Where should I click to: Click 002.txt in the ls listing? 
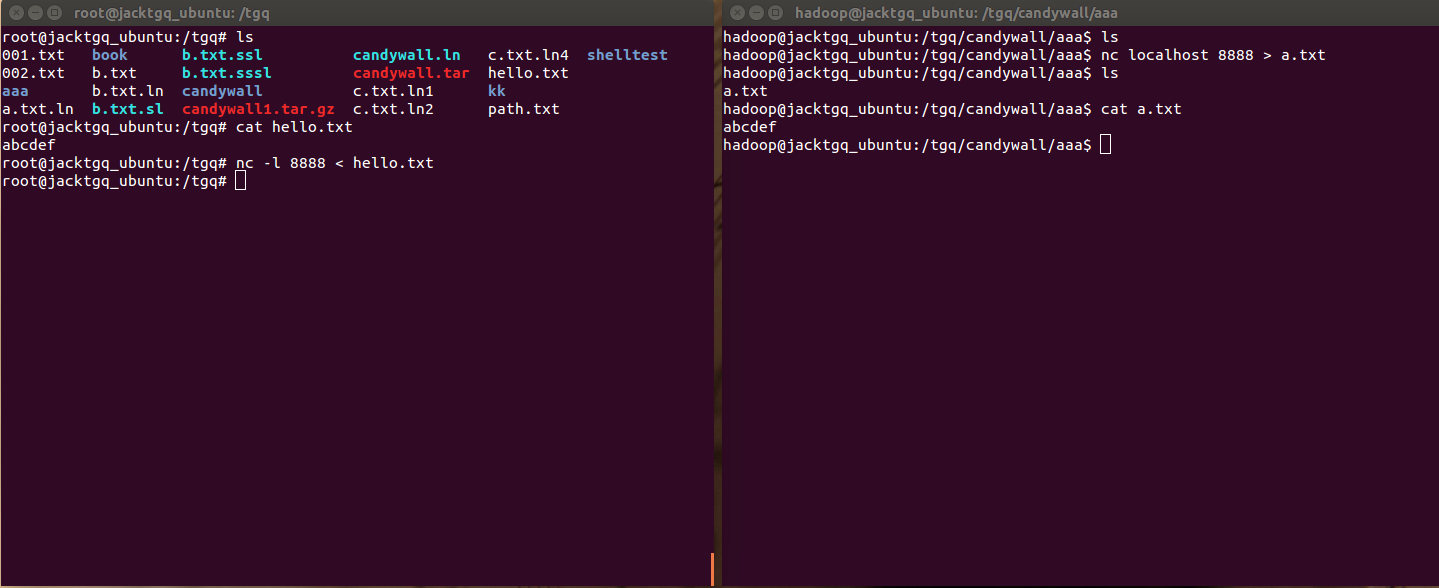coord(33,73)
